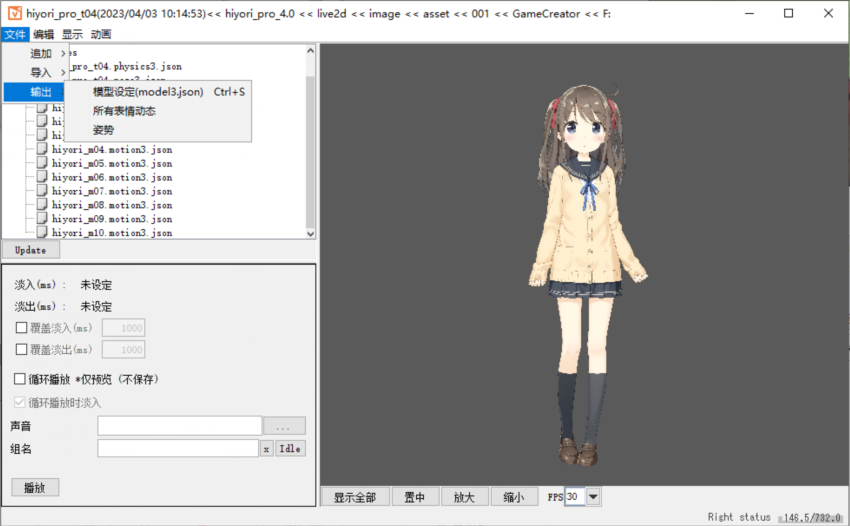Click the file icon of hiyori_m10.motion3.json
Viewport: 850px width, 526px height.
point(42,232)
